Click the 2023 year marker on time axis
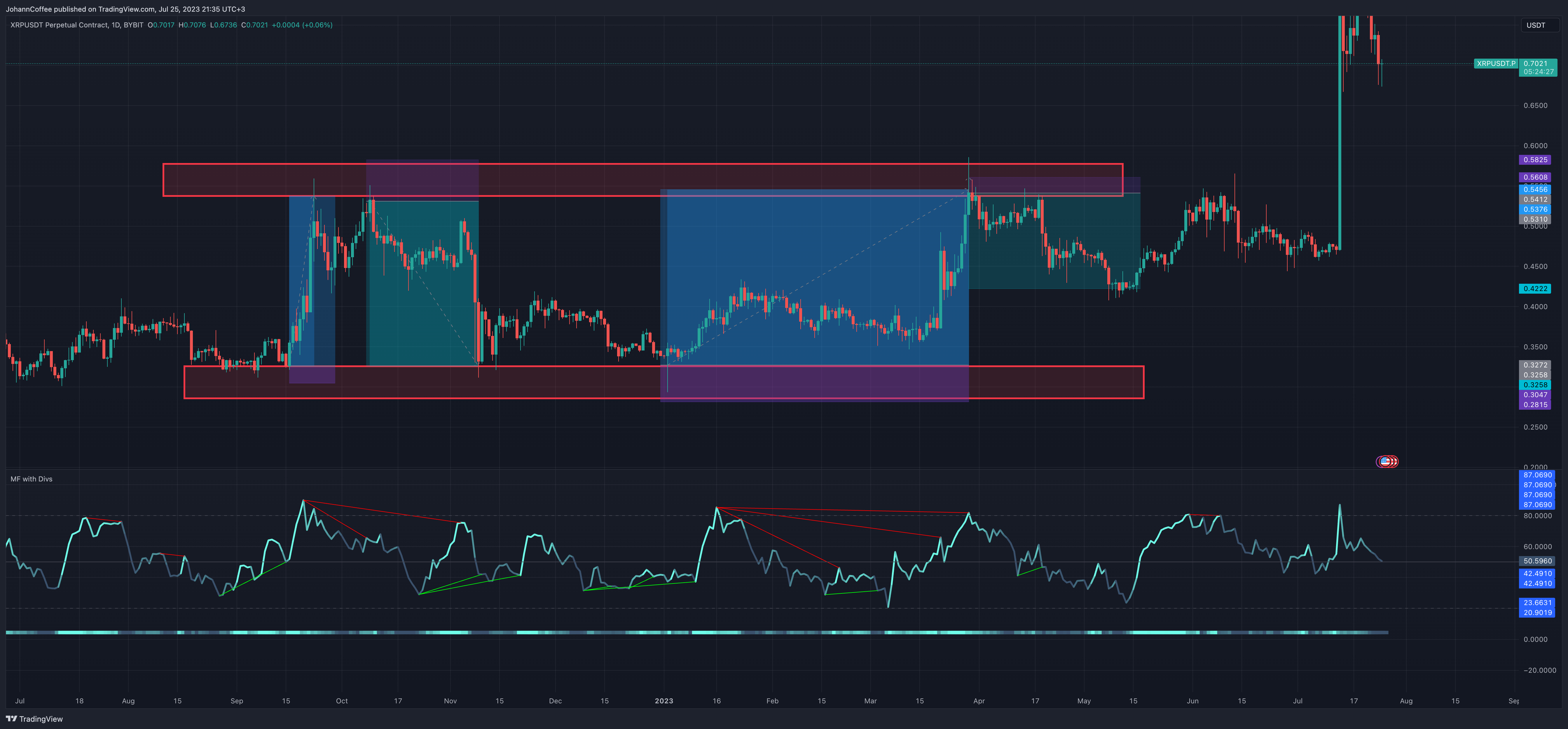The height and width of the screenshot is (729, 1568). [664, 701]
